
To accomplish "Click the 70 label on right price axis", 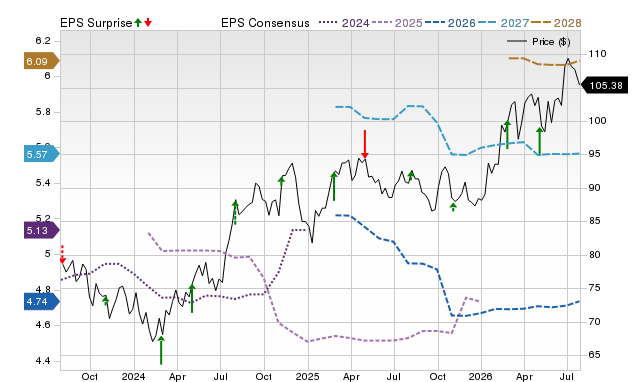I will pos(594,322).
